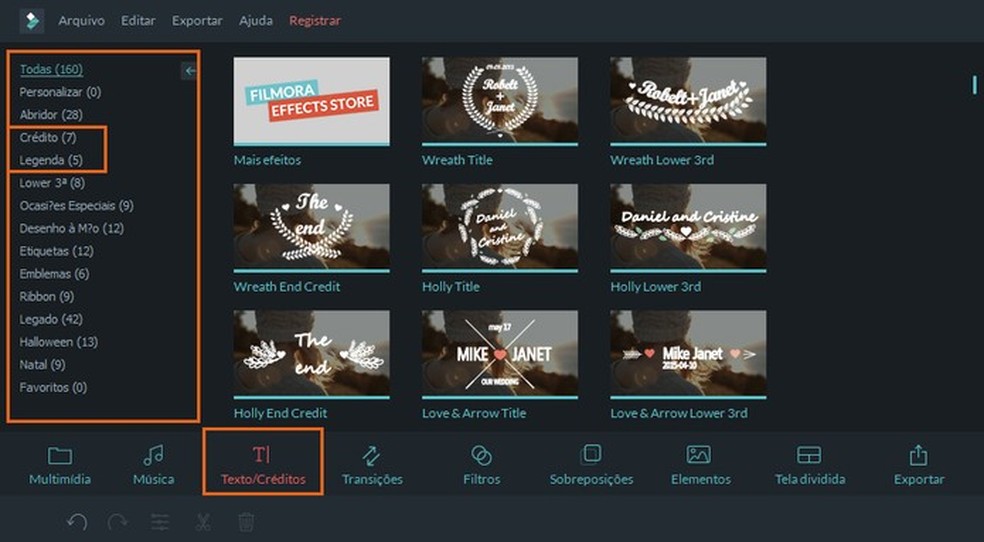984x542 pixels.
Task: Select the Favoritos (0) category
Action: point(53,387)
